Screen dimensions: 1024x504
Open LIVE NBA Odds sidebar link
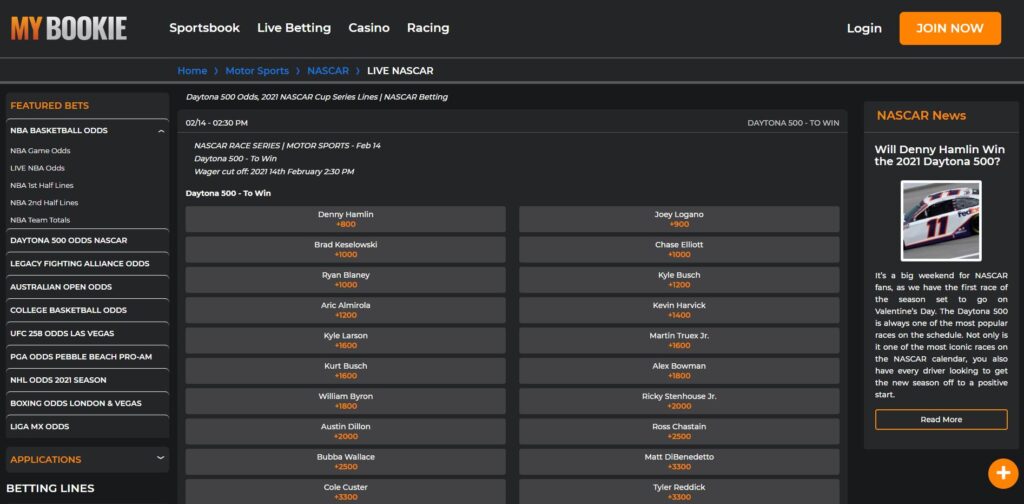(38, 168)
